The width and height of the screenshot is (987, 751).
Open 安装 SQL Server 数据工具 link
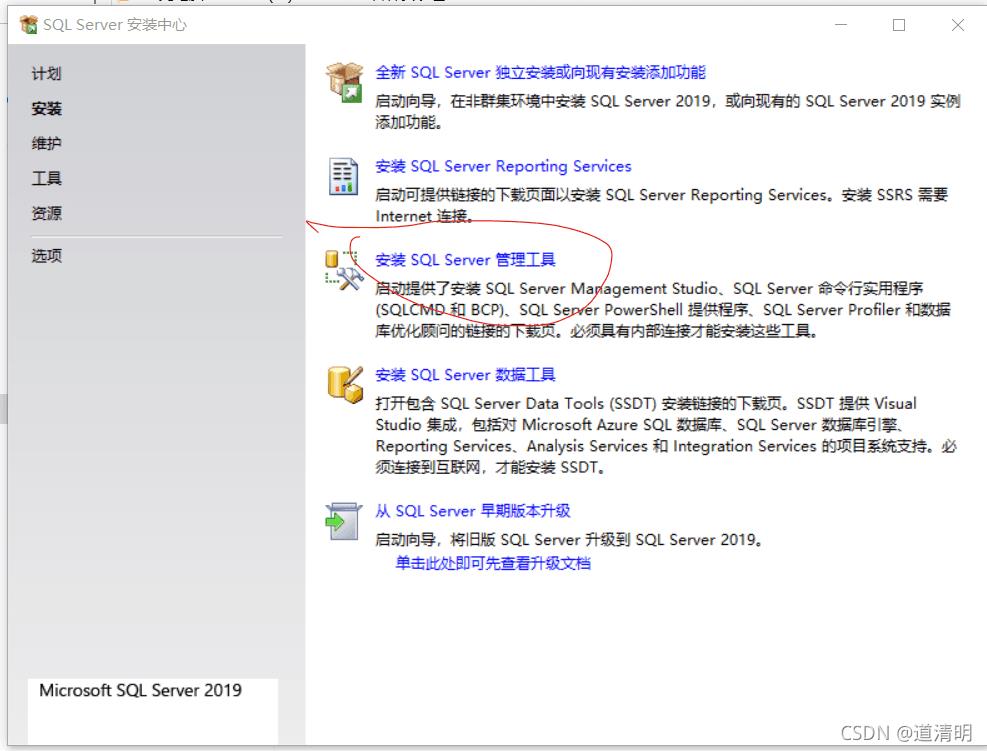[x=465, y=375]
